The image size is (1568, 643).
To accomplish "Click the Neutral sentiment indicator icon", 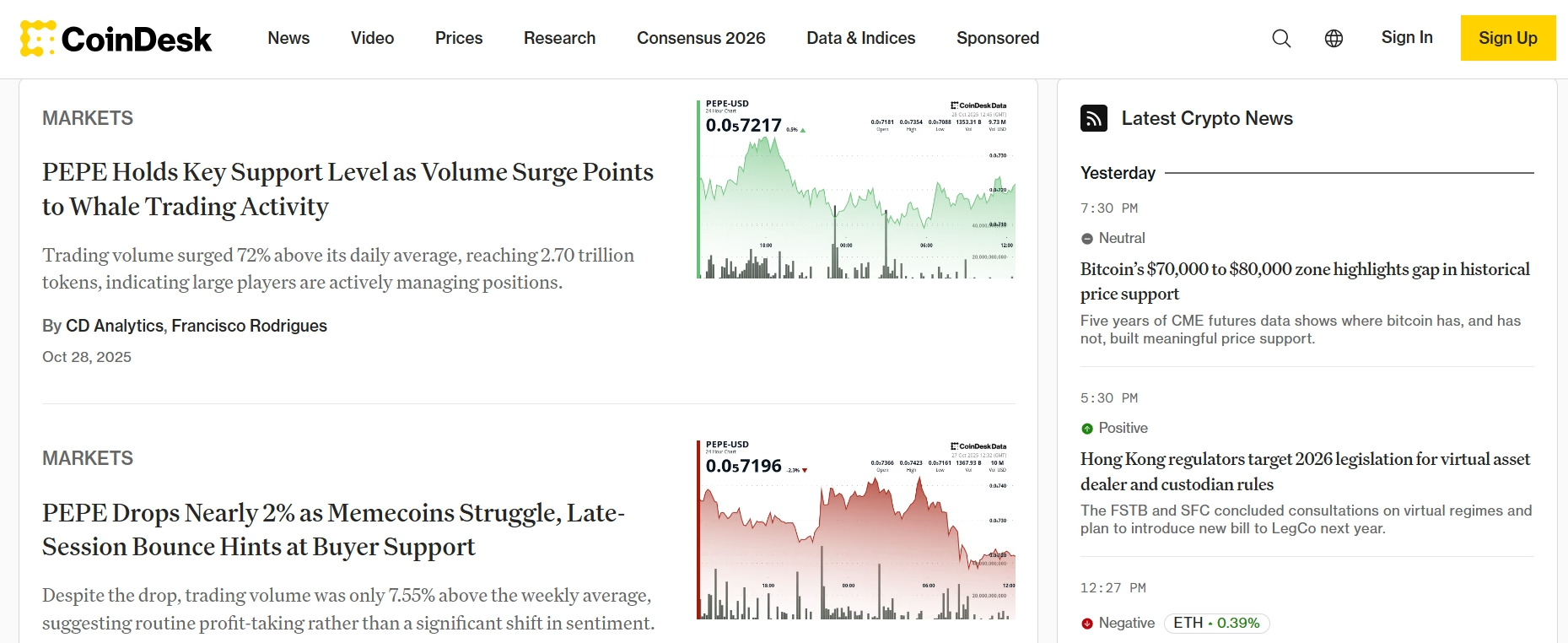I will (x=1087, y=239).
